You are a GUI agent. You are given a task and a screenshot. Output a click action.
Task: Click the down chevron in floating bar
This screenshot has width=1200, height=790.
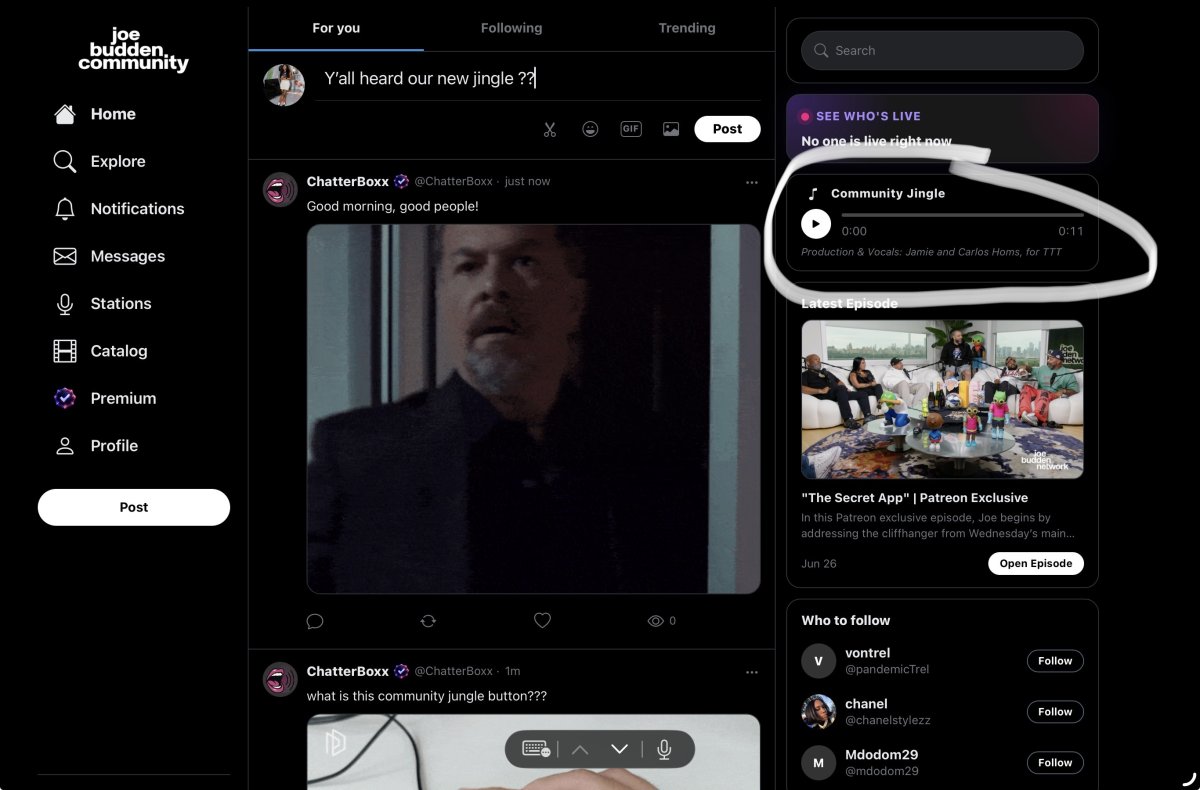point(619,749)
